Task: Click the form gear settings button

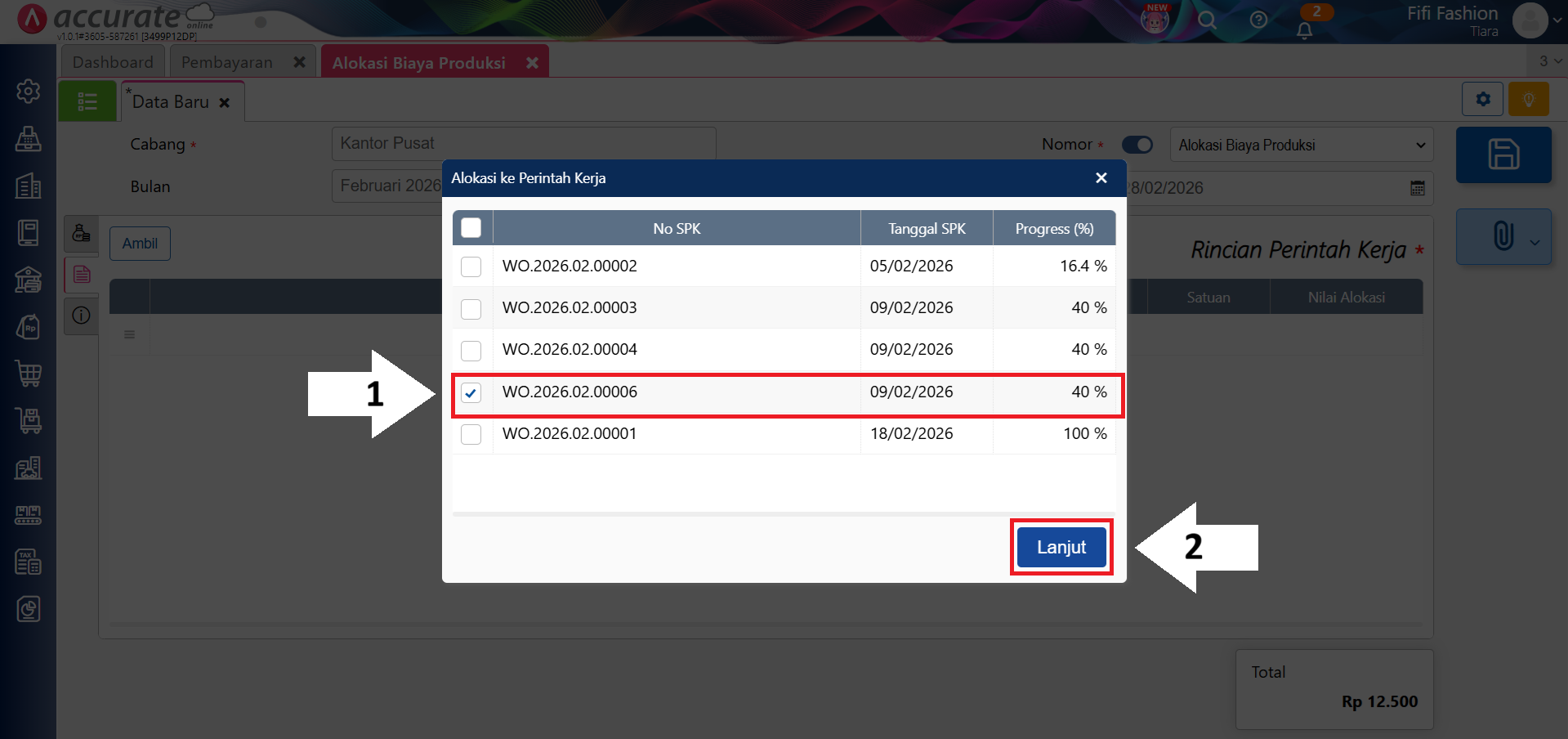Action: tap(1482, 100)
